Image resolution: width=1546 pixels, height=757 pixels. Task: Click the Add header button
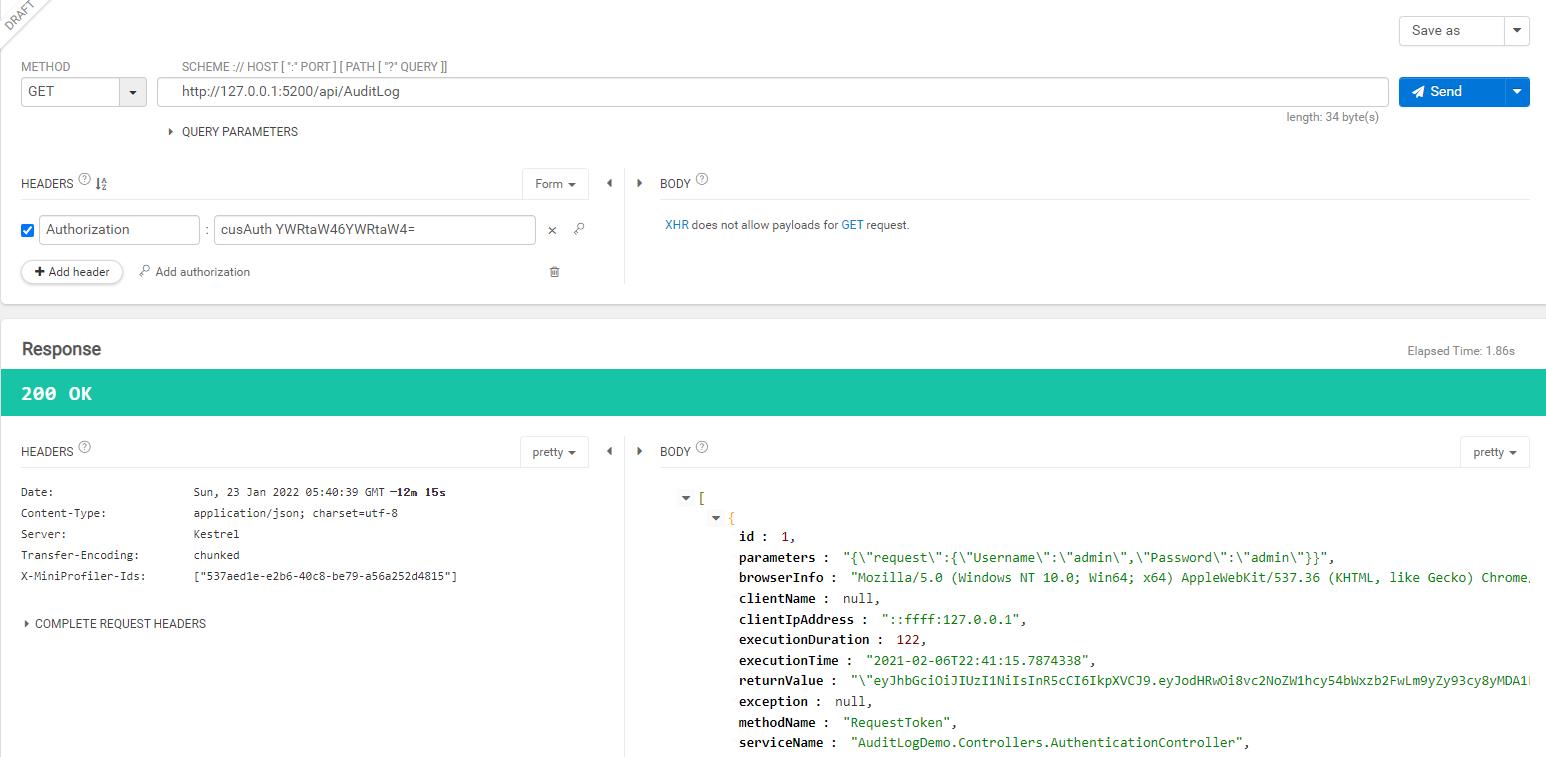[x=72, y=272]
